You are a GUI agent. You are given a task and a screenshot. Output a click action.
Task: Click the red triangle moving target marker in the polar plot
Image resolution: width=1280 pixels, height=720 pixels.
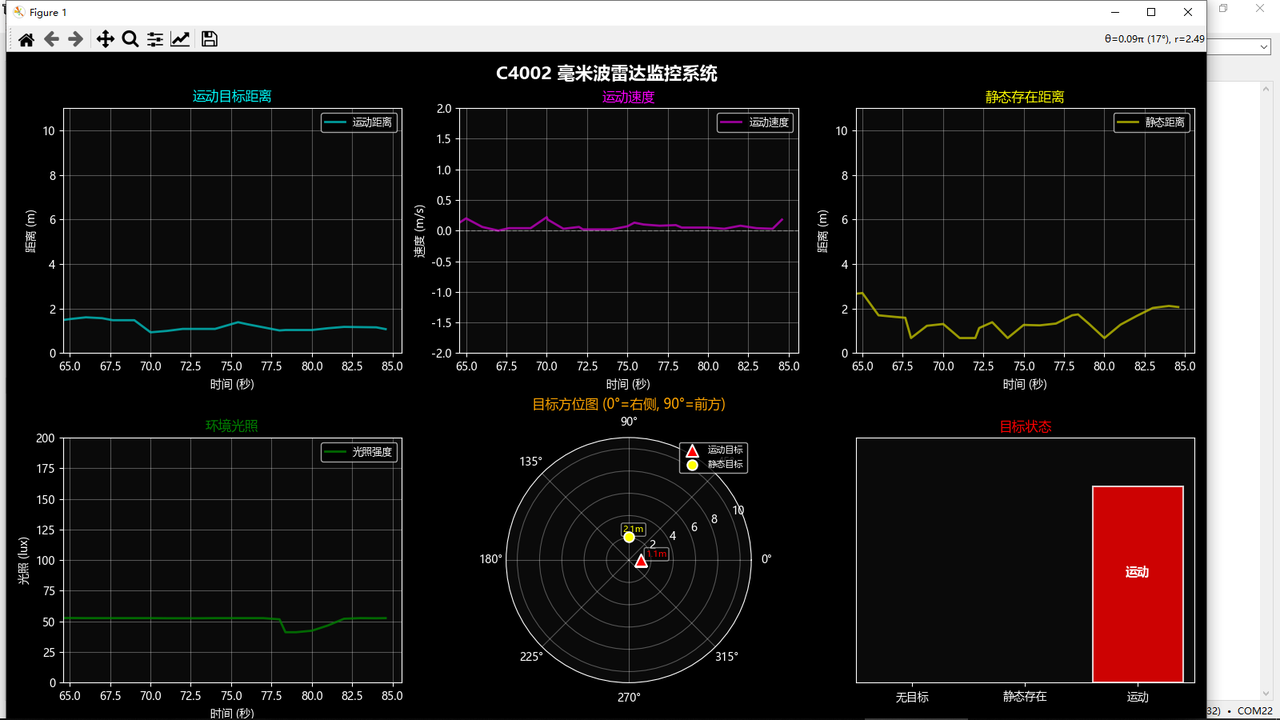pyautogui.click(x=641, y=561)
